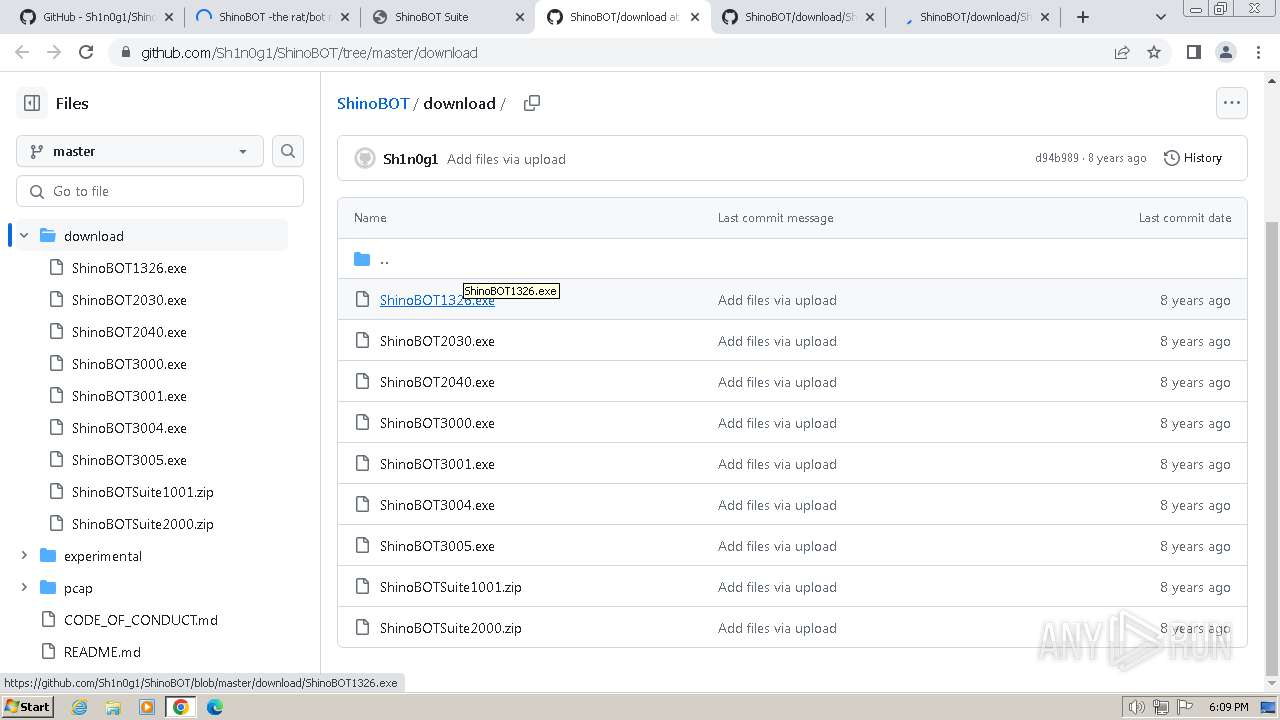This screenshot has height=720, width=1280.
Task: Search files with the magnifier button
Action: (x=288, y=151)
